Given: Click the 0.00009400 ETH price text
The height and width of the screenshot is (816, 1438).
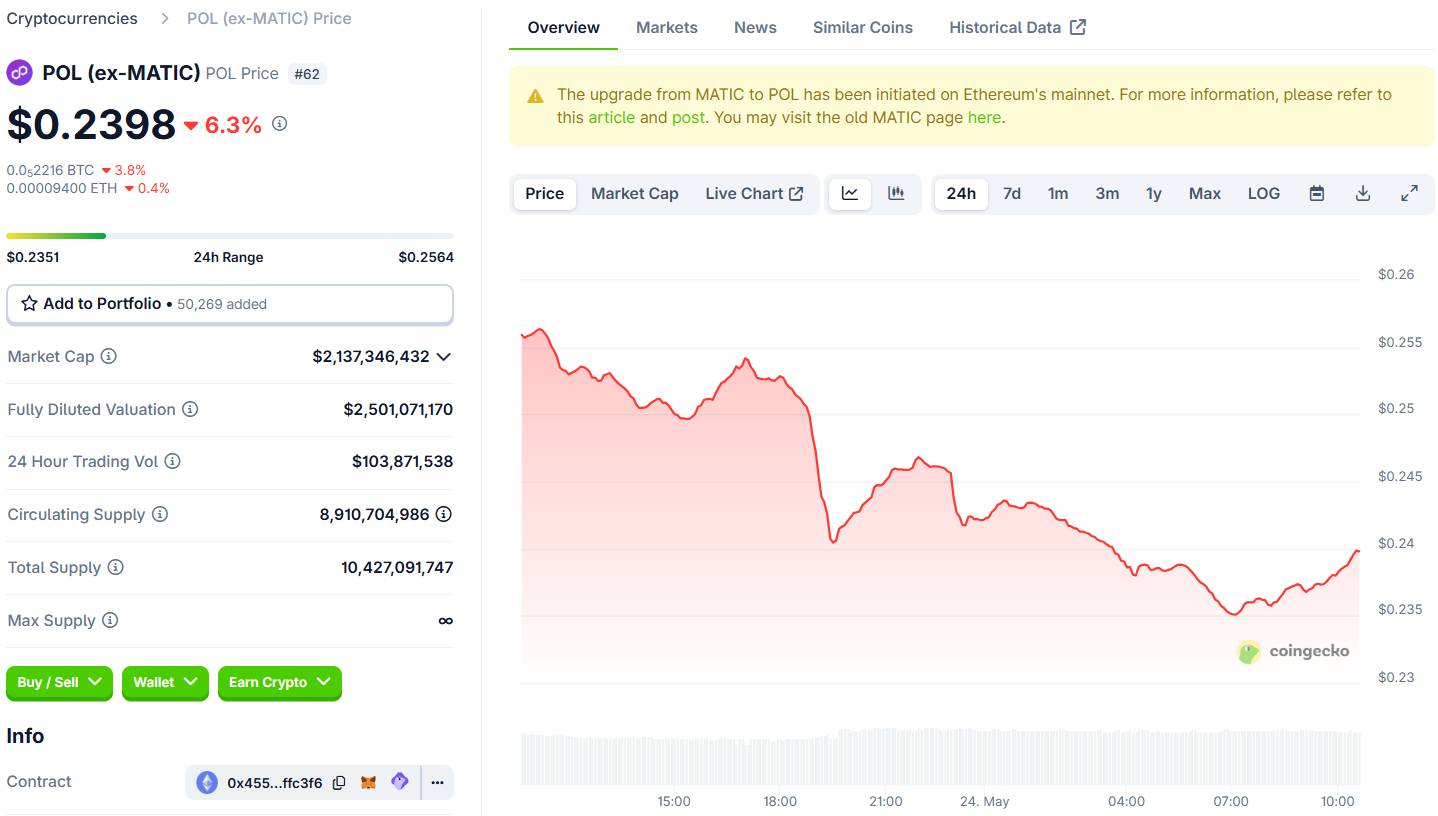Looking at the screenshot, I should (x=62, y=188).
